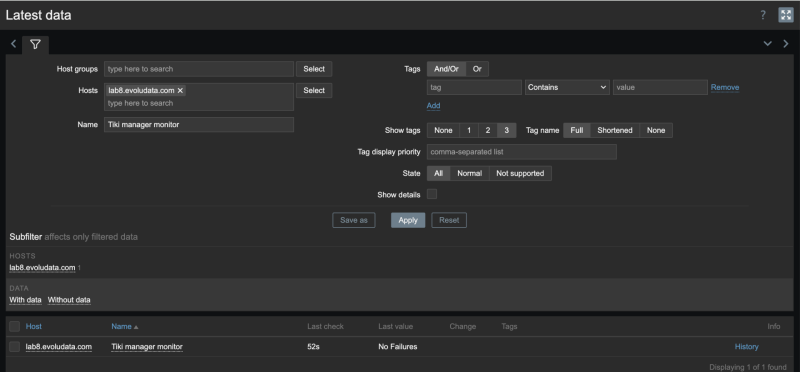Viewport: 800px width, 372px height.
Task: Enable the Show details checkbox
Action: click(x=432, y=194)
